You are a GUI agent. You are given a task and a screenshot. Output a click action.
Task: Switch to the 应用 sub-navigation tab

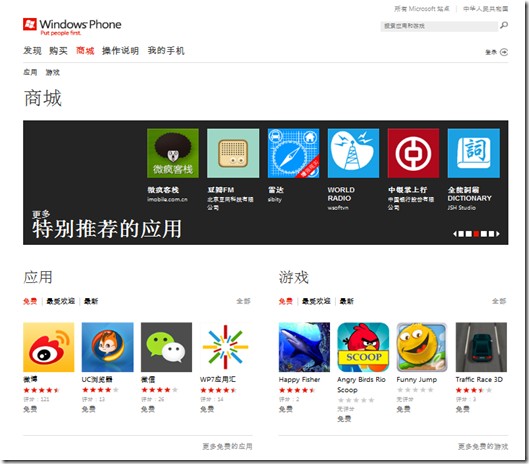pyautogui.click(x=30, y=72)
